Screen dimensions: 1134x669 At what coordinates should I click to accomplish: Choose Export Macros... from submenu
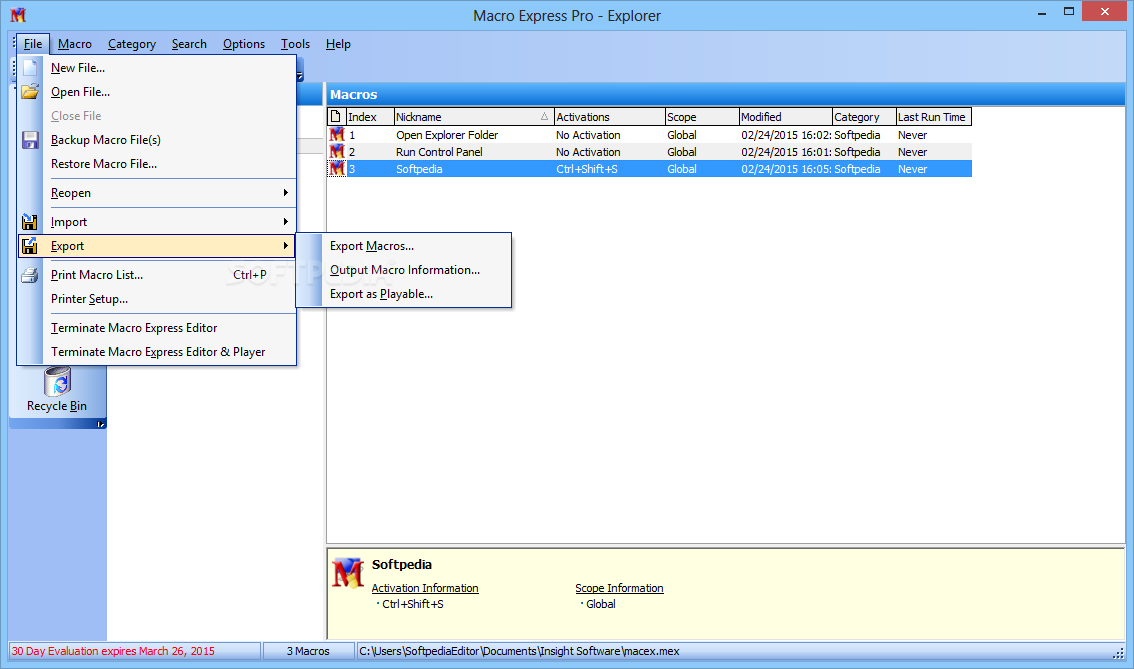click(404, 246)
